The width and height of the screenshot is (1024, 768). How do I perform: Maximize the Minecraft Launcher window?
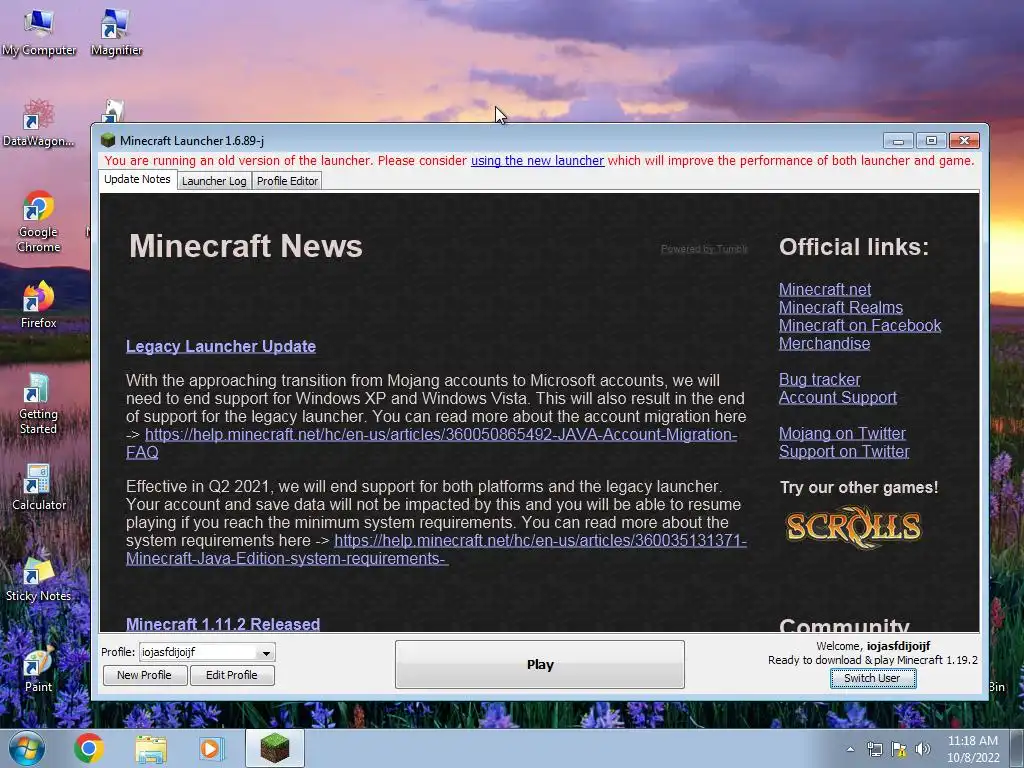931,140
